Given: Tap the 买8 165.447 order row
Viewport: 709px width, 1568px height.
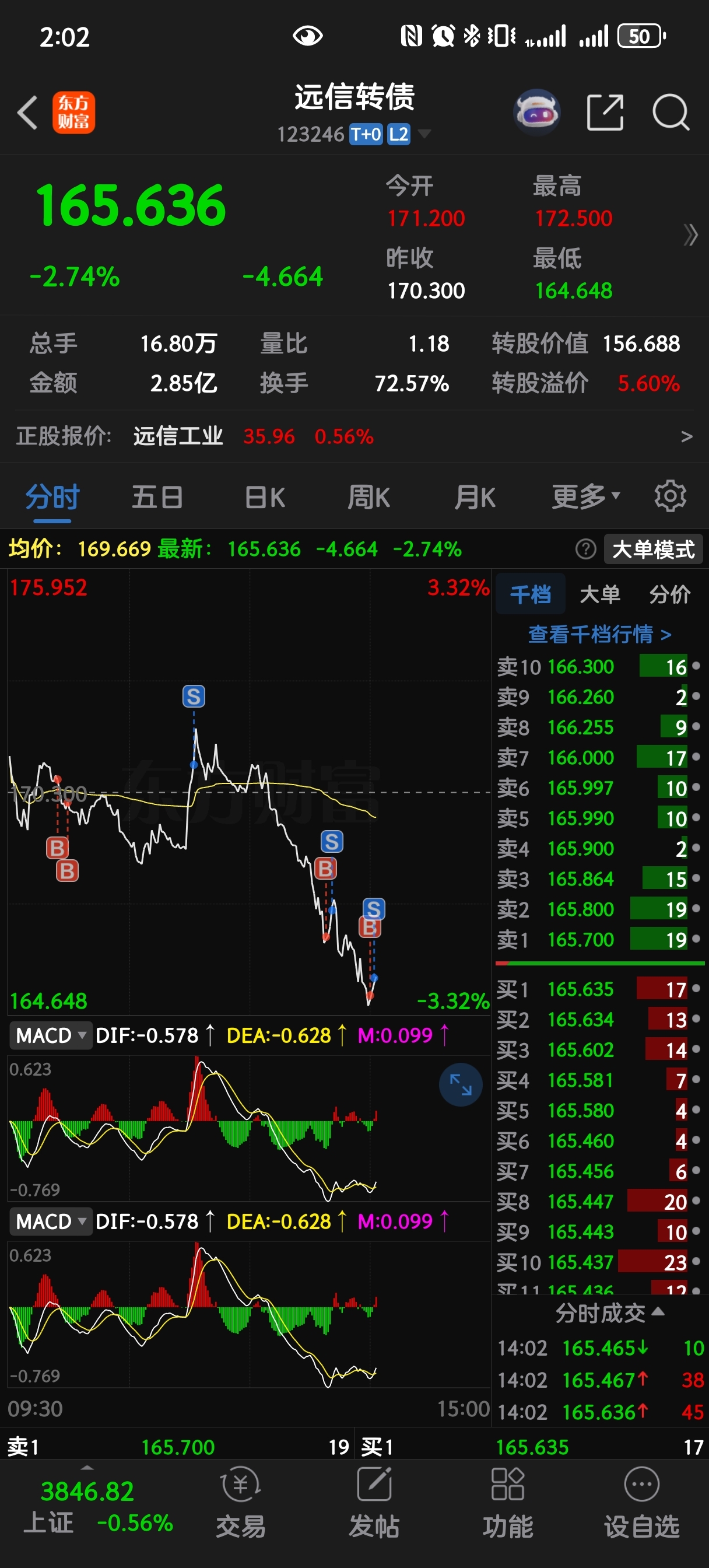Looking at the screenshot, I should (x=599, y=1202).
